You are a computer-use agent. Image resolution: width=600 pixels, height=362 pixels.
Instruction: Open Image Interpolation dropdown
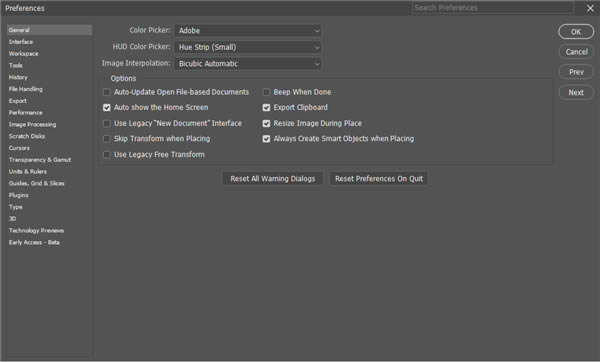coord(247,64)
